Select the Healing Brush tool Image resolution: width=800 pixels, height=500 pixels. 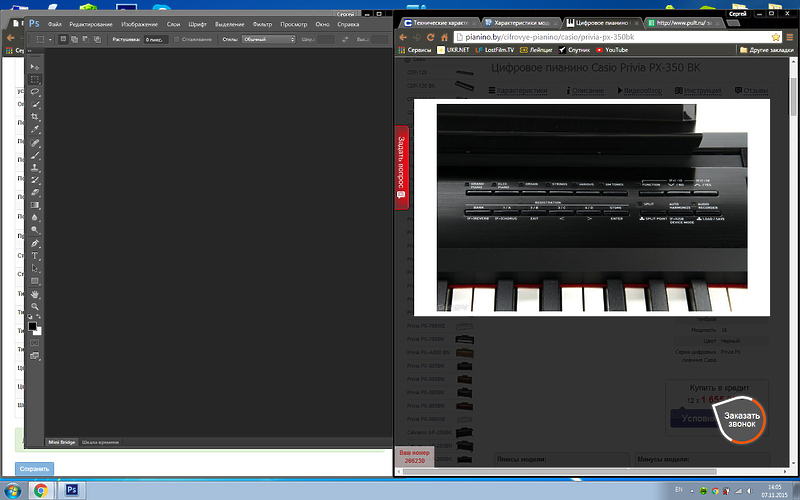35,143
